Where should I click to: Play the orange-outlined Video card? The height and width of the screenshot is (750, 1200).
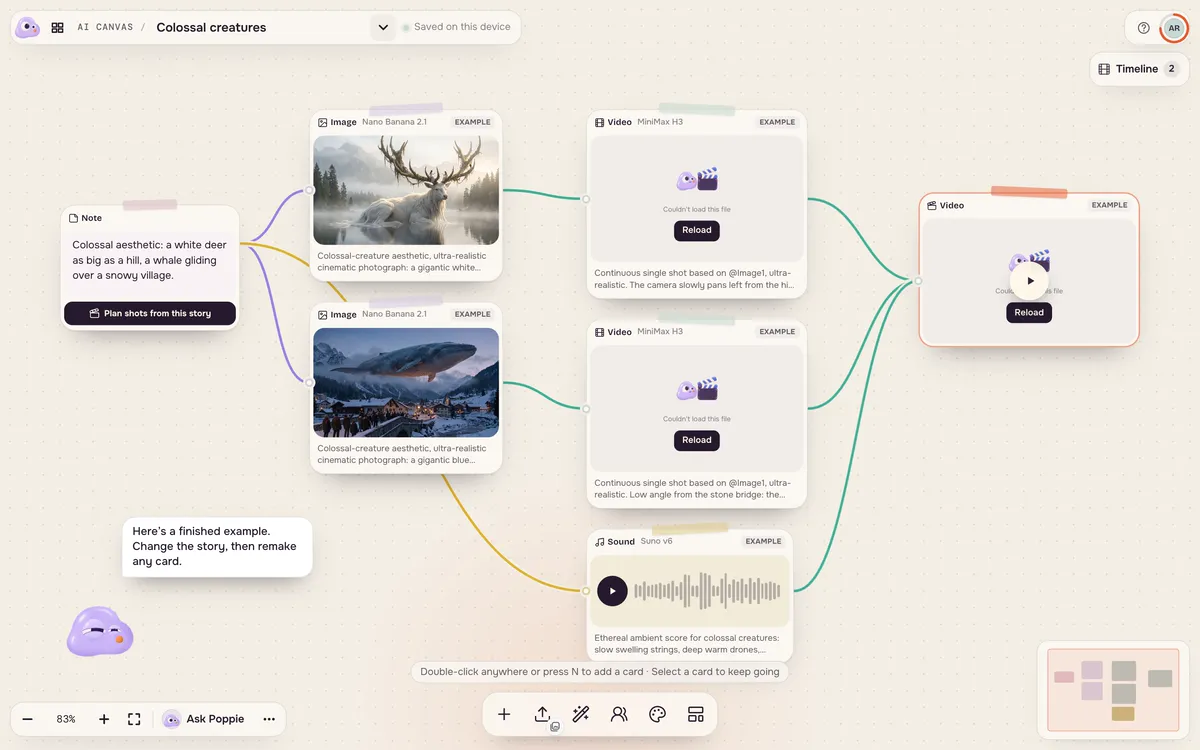point(1030,281)
